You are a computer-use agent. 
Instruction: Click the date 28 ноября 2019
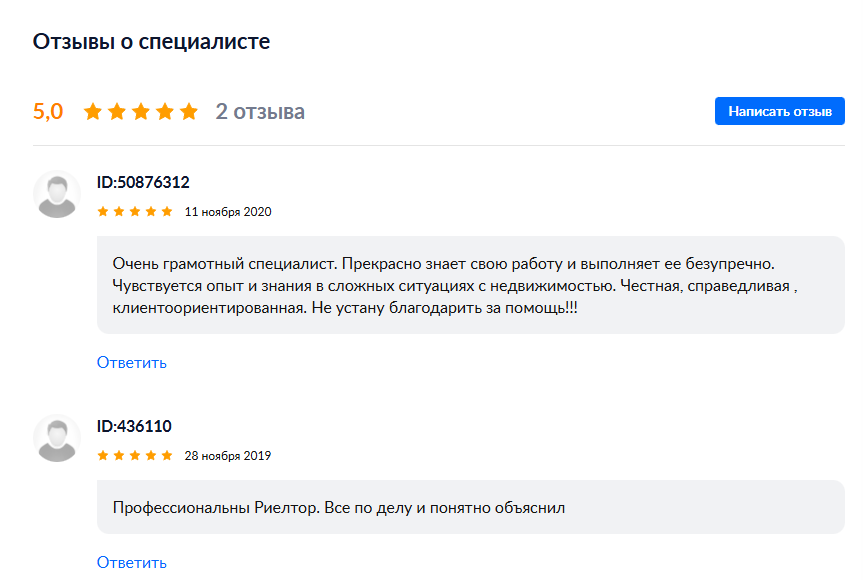click(x=228, y=456)
